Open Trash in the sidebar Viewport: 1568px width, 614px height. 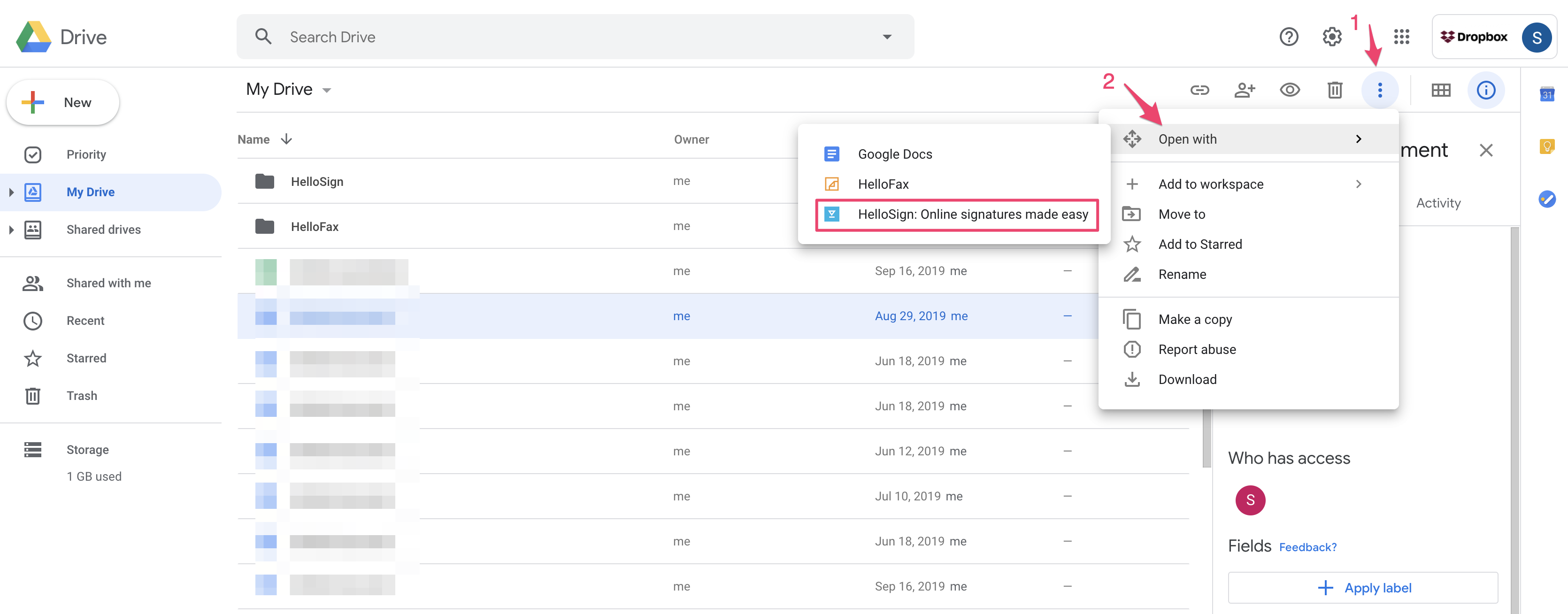click(x=110, y=396)
